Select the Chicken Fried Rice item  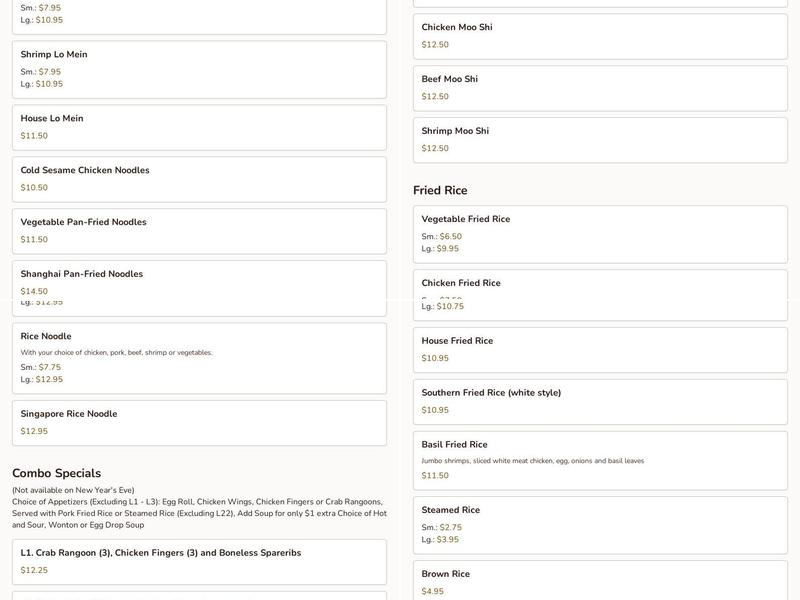pyautogui.click(x=600, y=293)
